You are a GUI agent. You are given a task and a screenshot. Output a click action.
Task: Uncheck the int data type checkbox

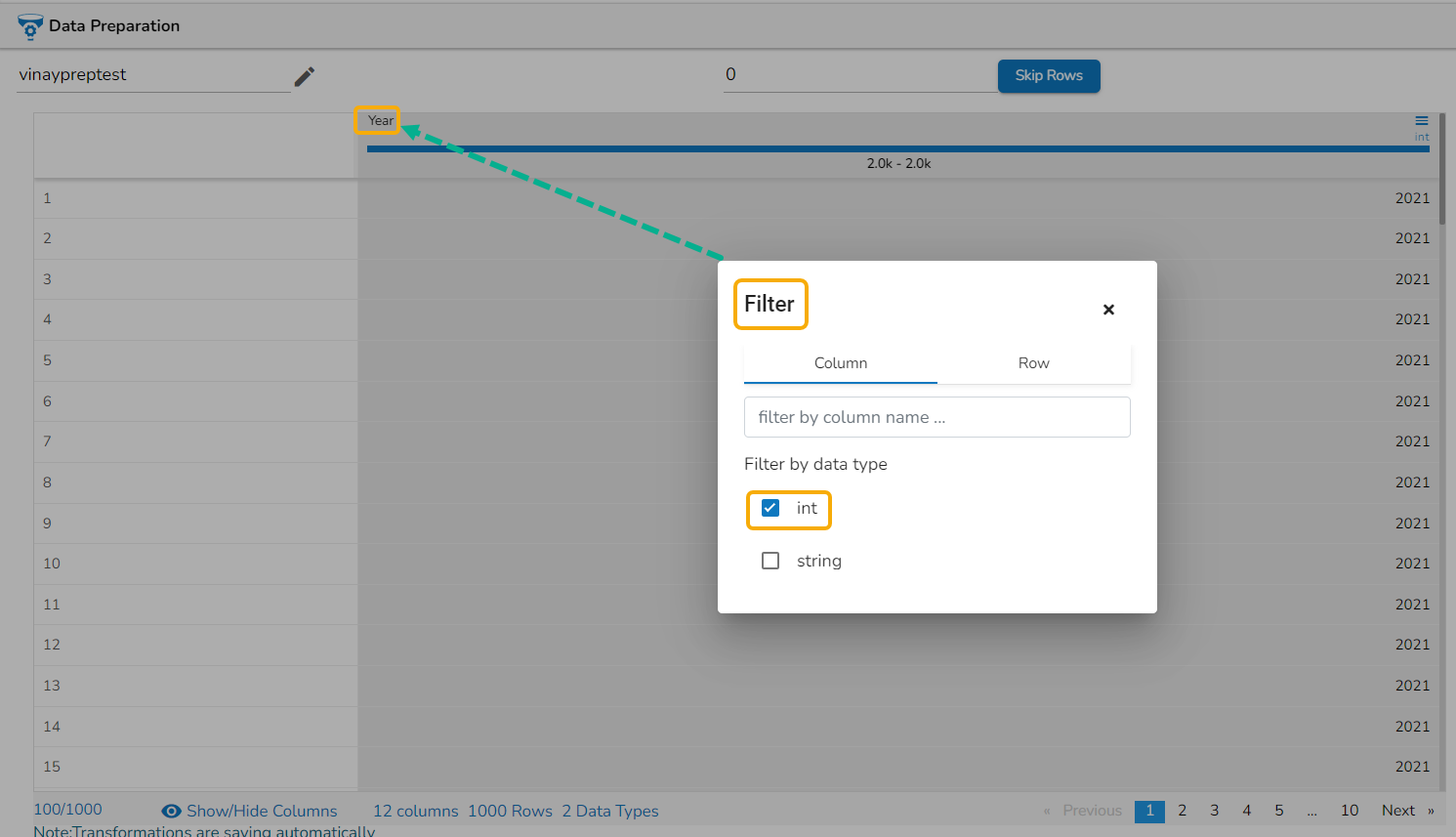[x=770, y=508]
